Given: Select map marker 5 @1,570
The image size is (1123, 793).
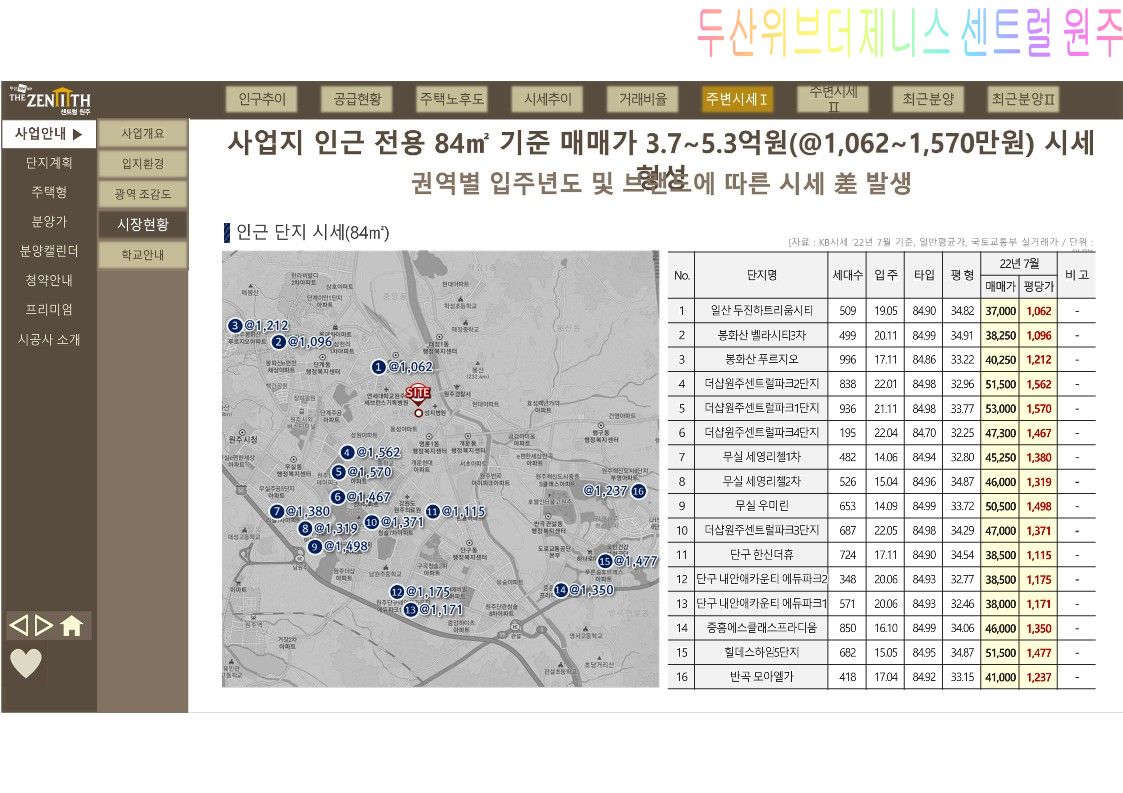Looking at the screenshot, I should tap(362, 472).
